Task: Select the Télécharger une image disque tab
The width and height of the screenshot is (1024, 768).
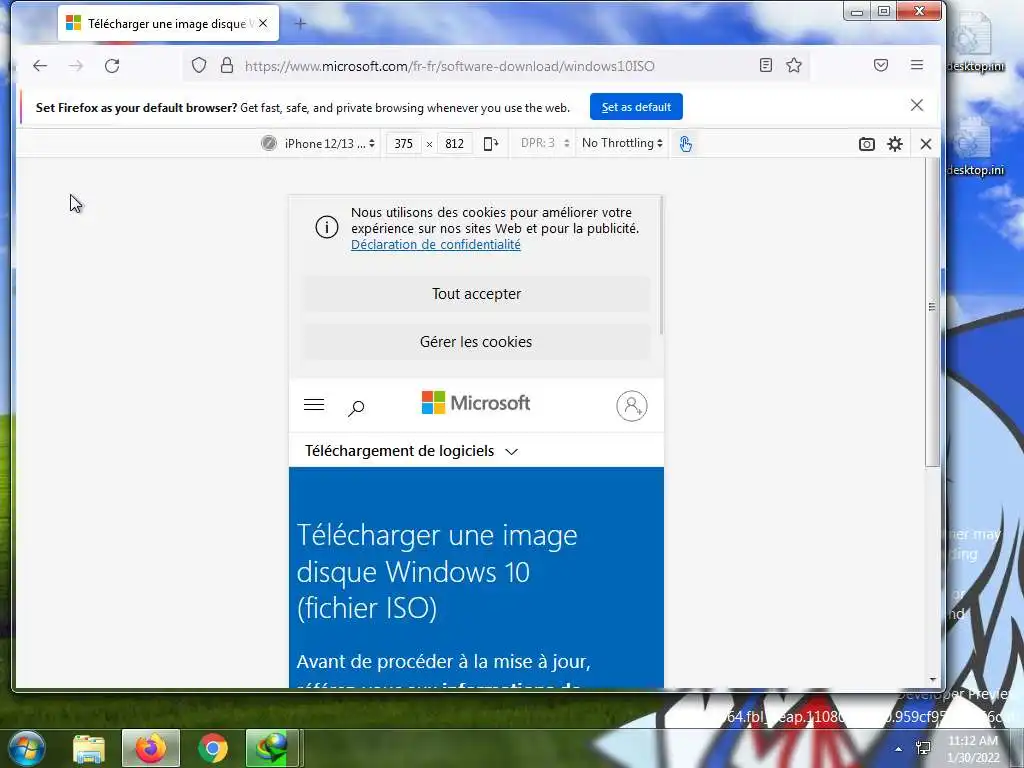Action: (x=168, y=24)
